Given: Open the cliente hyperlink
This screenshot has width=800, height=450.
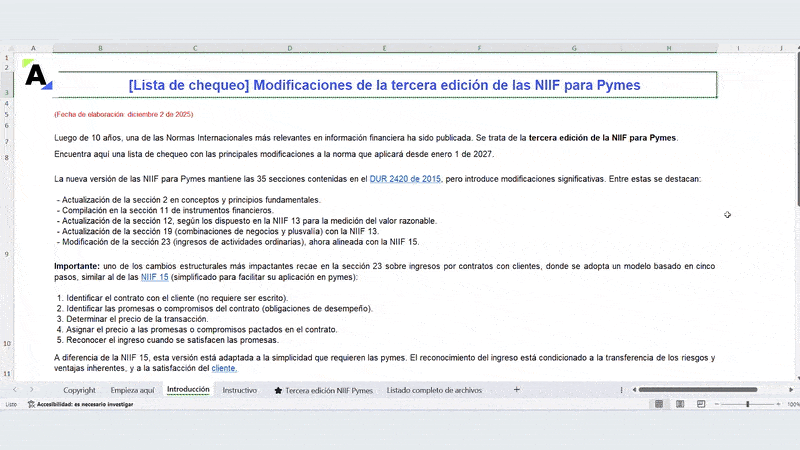Looking at the screenshot, I should pos(223,368).
